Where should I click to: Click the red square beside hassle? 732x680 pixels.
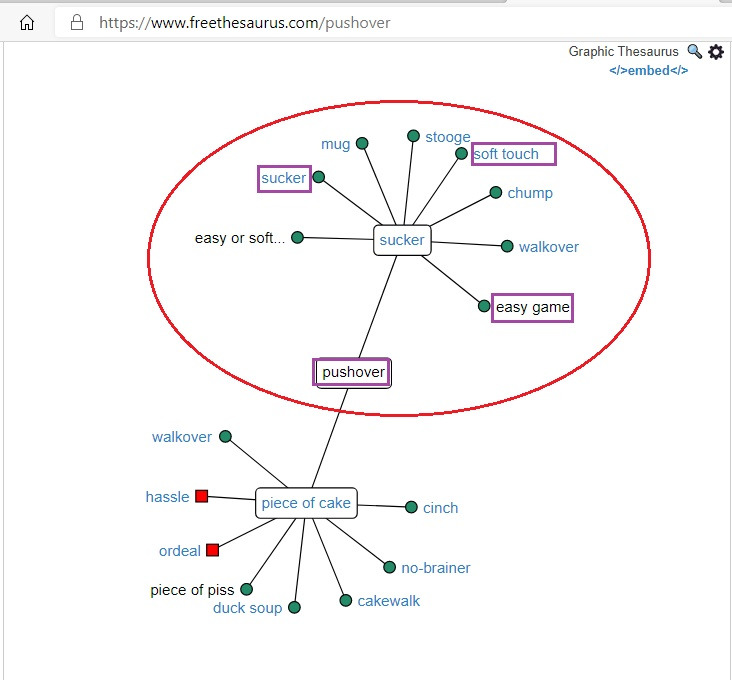click(x=202, y=496)
